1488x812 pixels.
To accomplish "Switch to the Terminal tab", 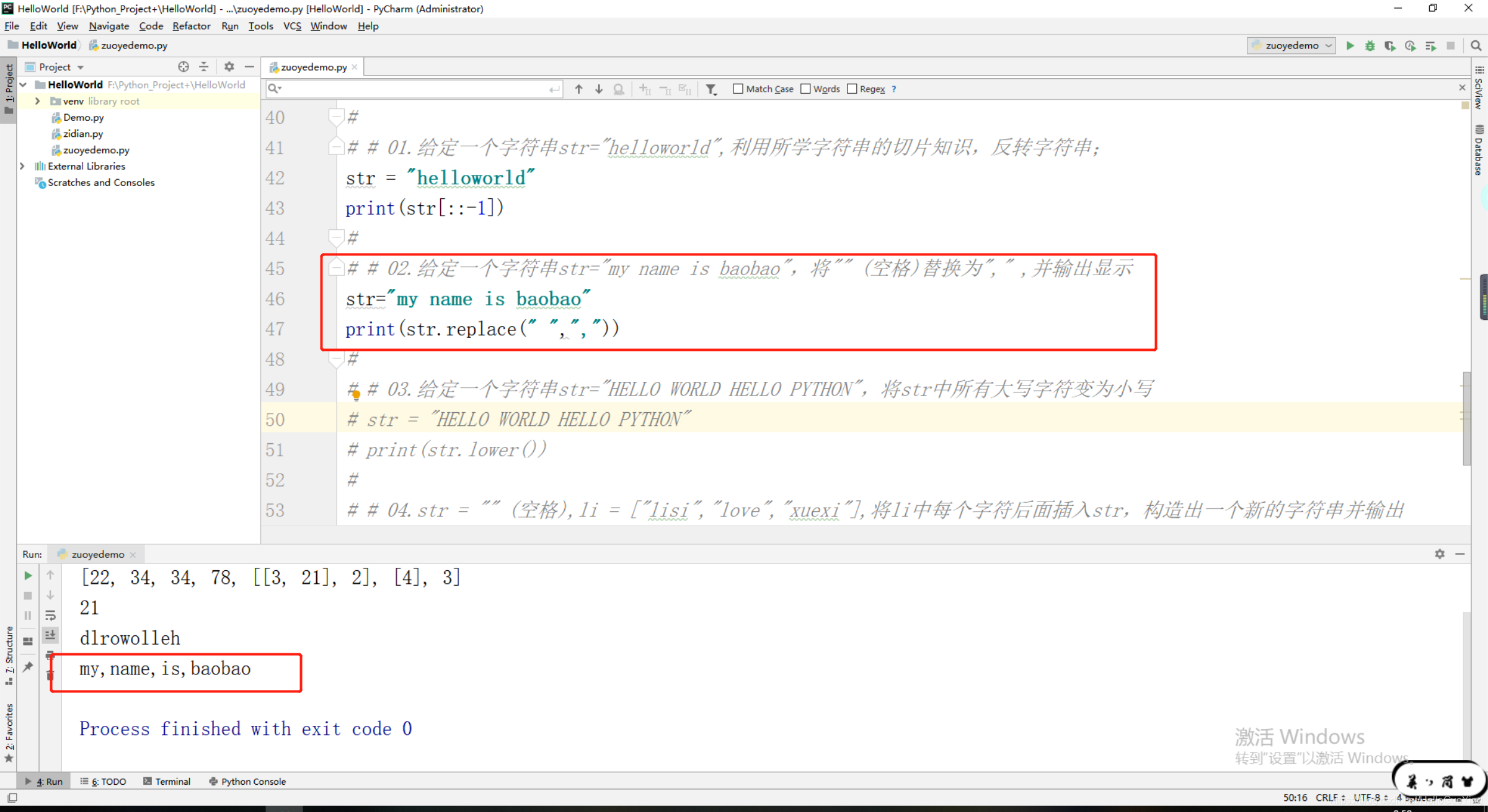I will pyautogui.click(x=167, y=781).
